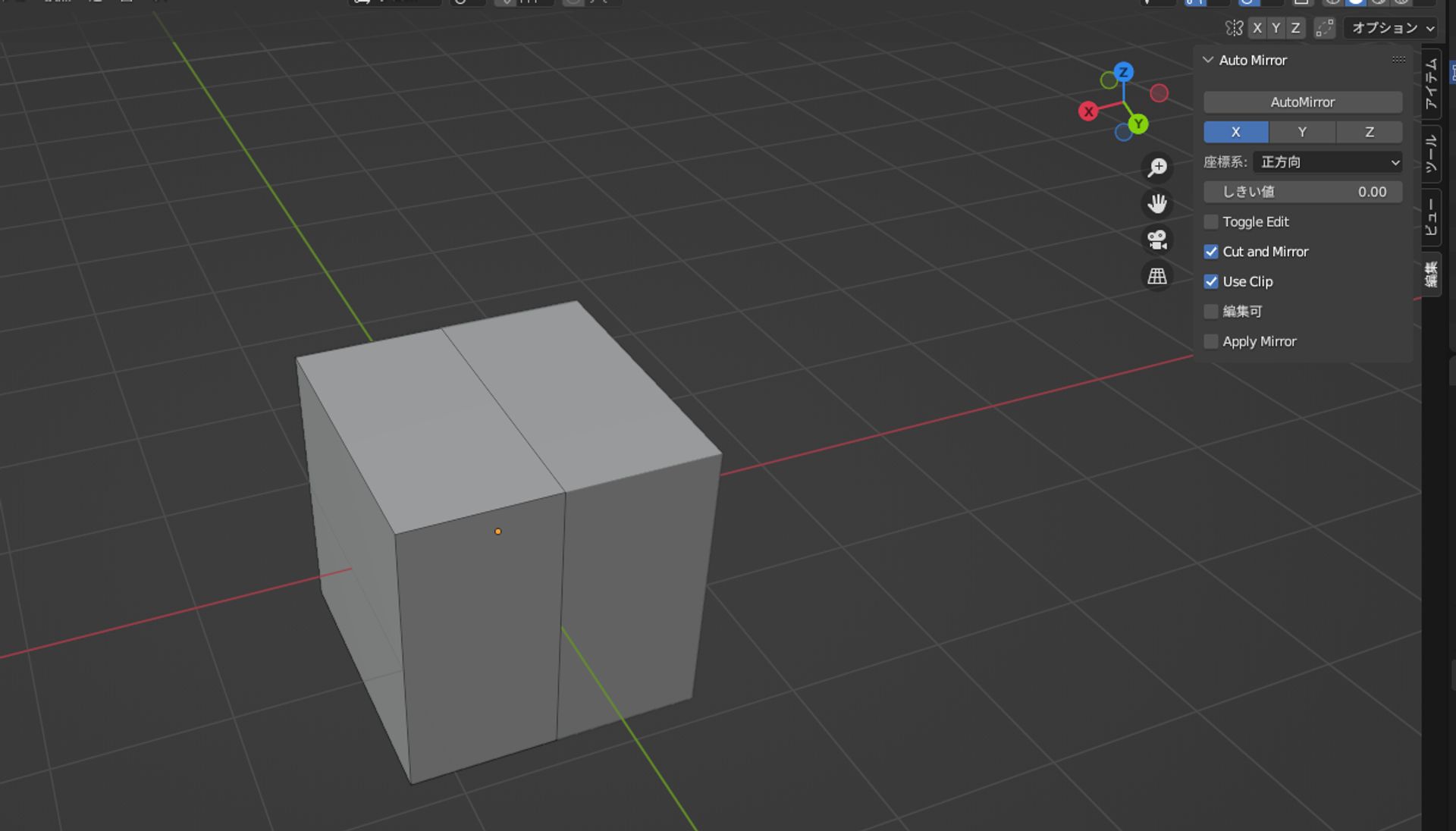Image resolution: width=1456 pixels, height=831 pixels.
Task: Enable the Apply Mirror checkbox
Action: coord(1211,342)
